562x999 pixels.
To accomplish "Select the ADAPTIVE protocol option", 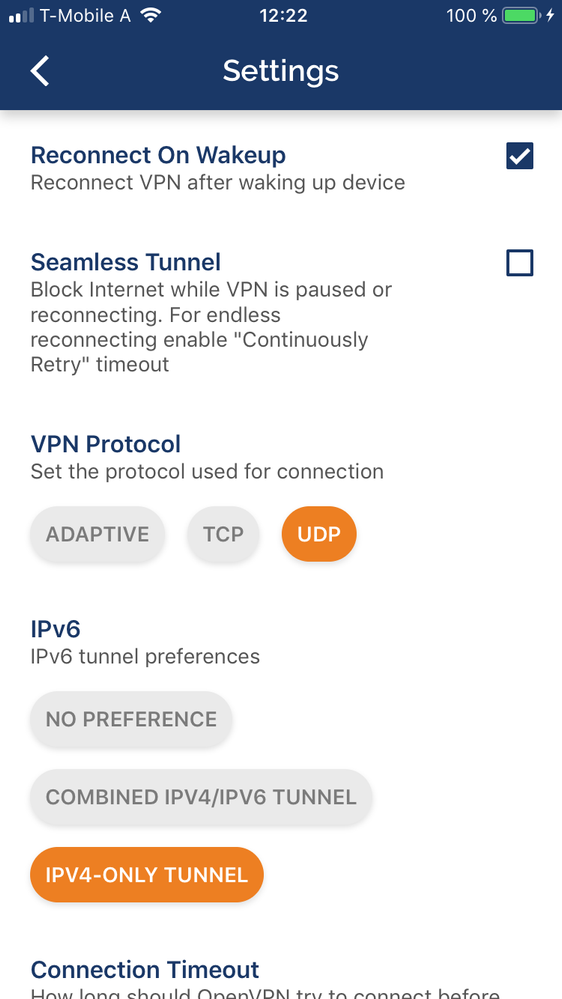I will click(x=97, y=534).
